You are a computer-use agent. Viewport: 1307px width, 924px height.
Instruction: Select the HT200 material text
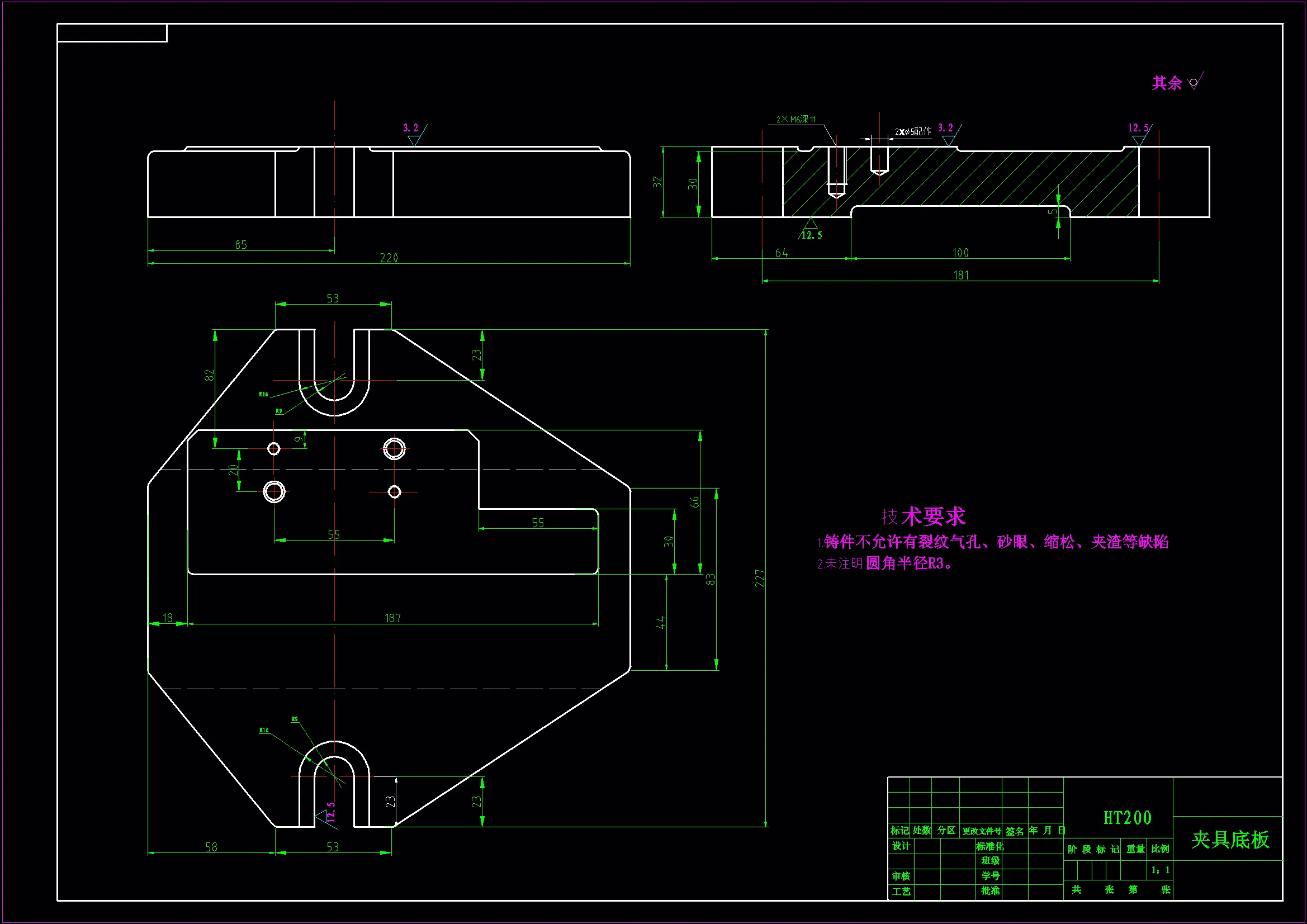(1127, 818)
